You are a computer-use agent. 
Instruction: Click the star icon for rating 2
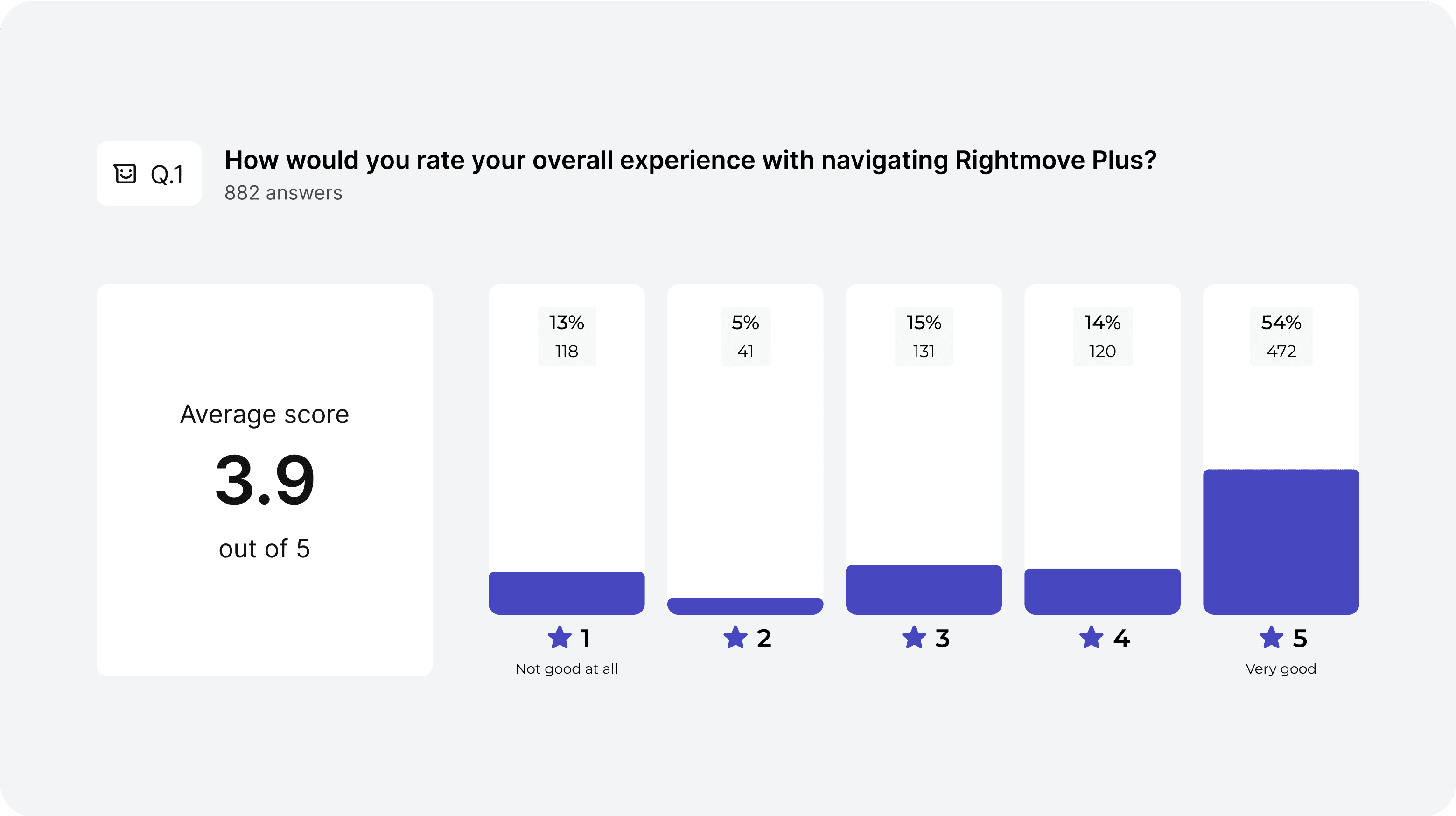(735, 637)
